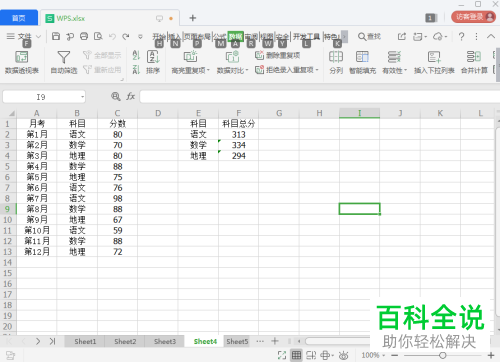Viewport: 500px width, 362px height.
Task: Open the quick access toolbar customize arrow
Action: pyautogui.click(x=140, y=36)
